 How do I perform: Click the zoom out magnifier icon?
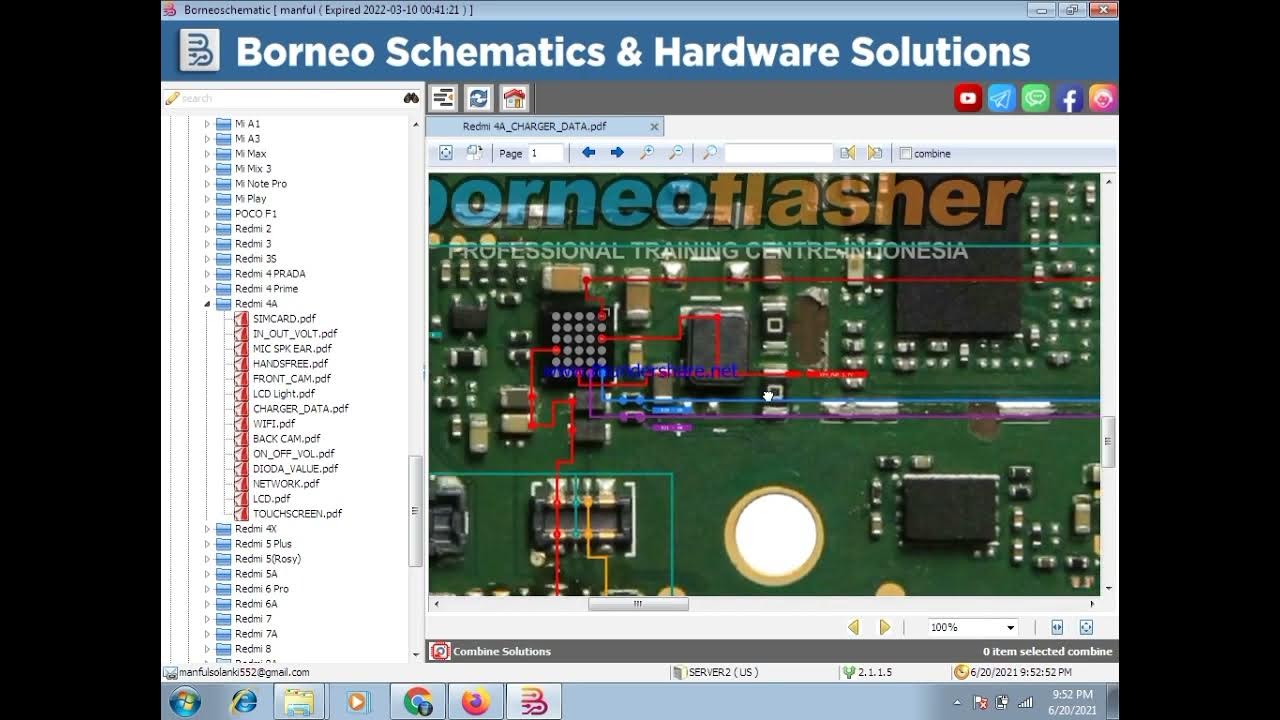point(676,153)
